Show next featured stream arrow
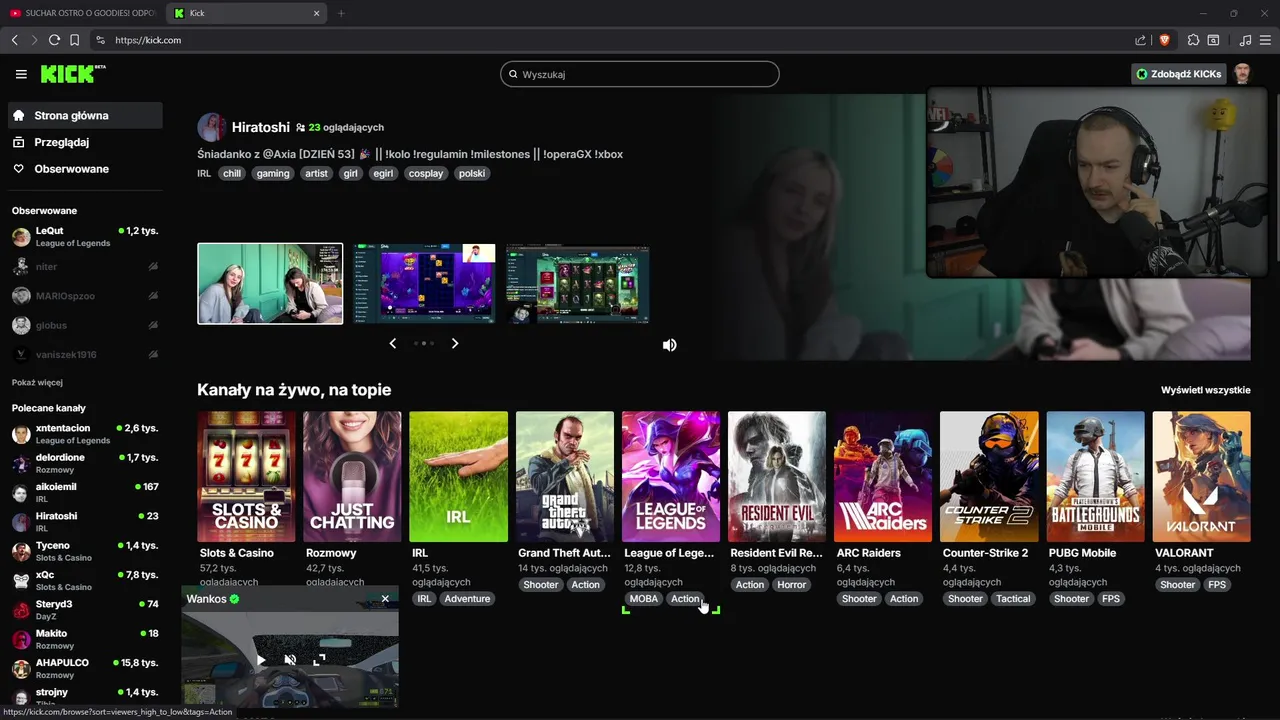The width and height of the screenshot is (1280, 720). point(455,343)
